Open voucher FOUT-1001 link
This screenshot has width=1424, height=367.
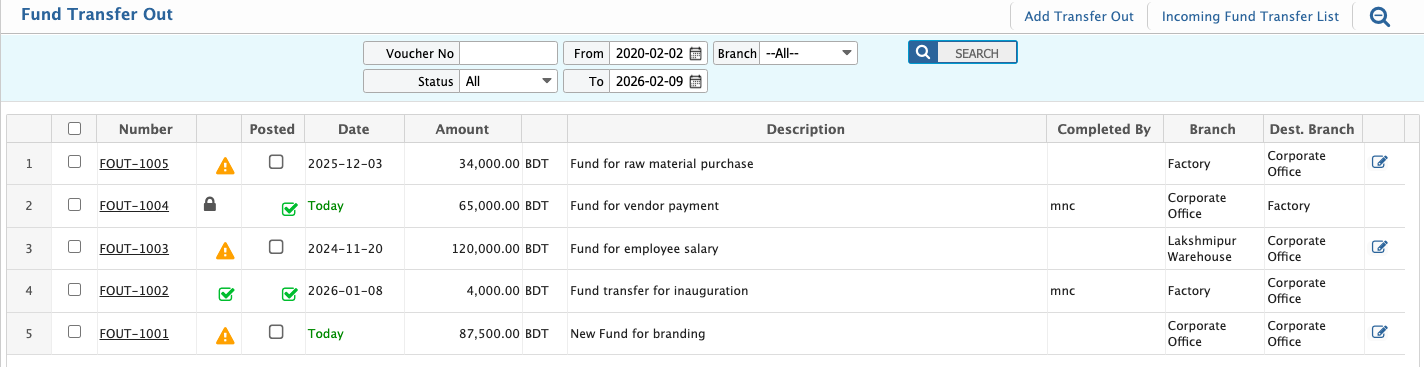point(134,334)
